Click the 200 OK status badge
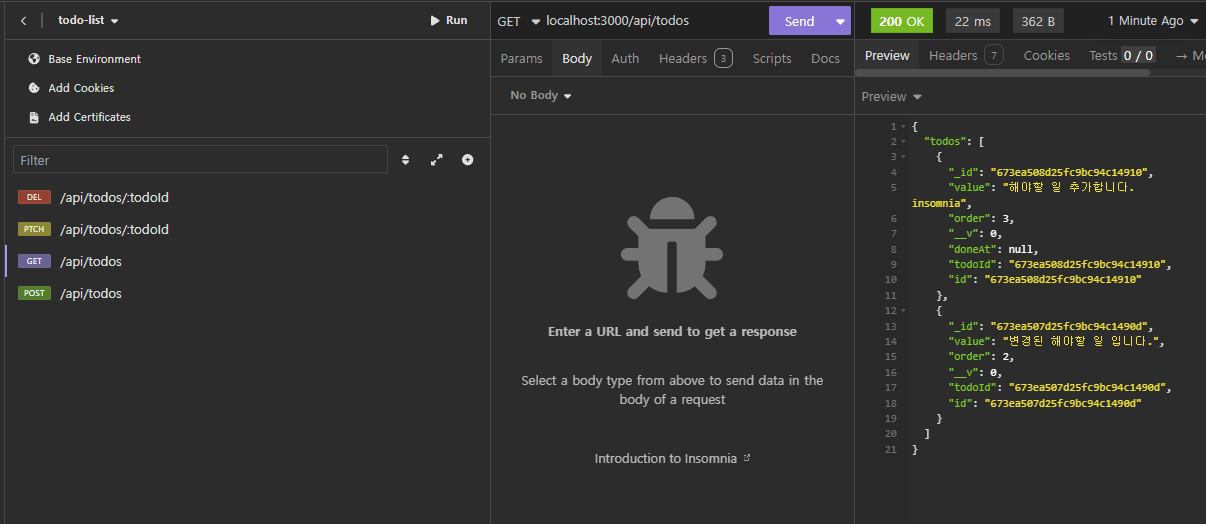 tap(903, 21)
